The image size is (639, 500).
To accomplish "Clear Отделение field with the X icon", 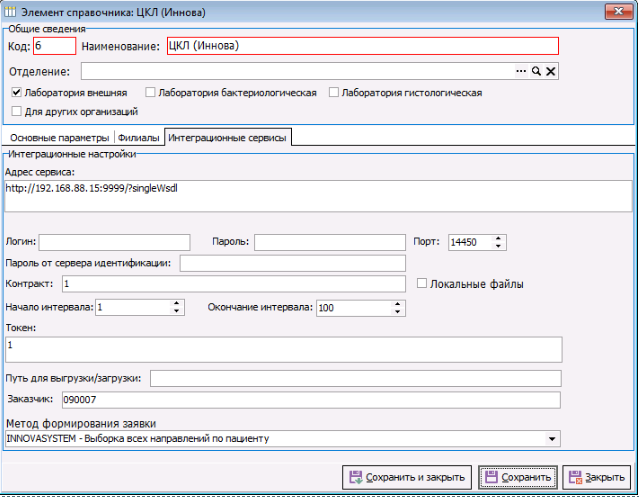I will pos(550,72).
